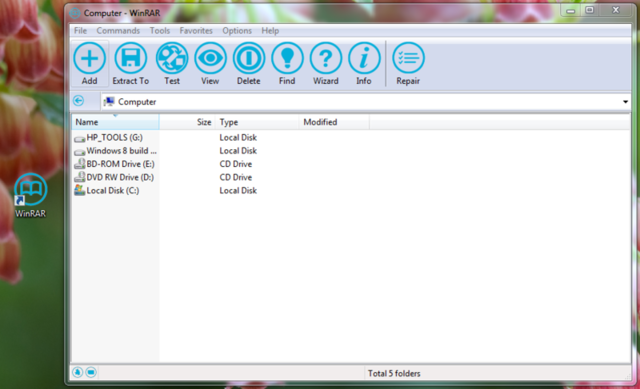
Task: Expand the address bar dropdown arrow
Action: [x=625, y=102]
